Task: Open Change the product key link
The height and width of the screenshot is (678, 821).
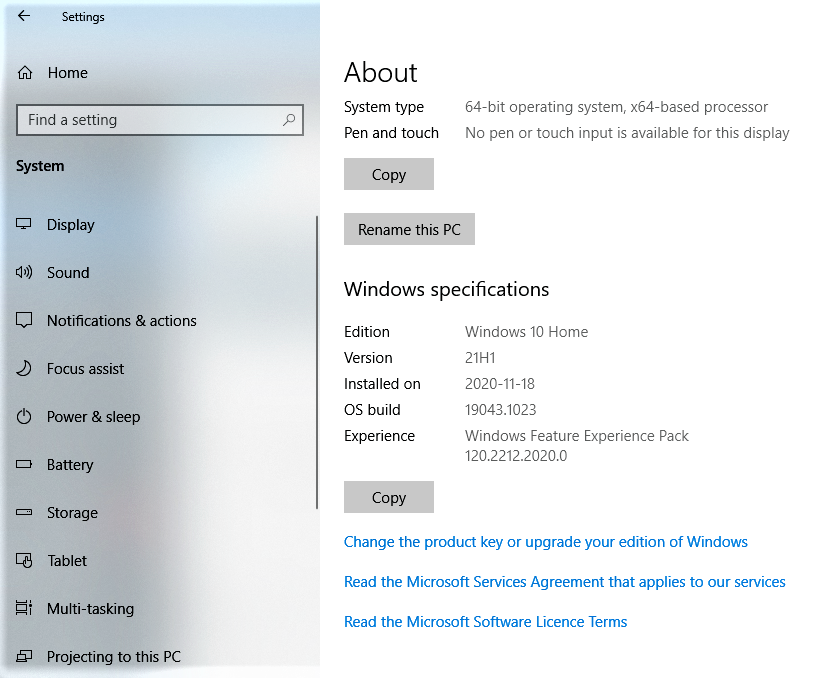Action: [546, 542]
